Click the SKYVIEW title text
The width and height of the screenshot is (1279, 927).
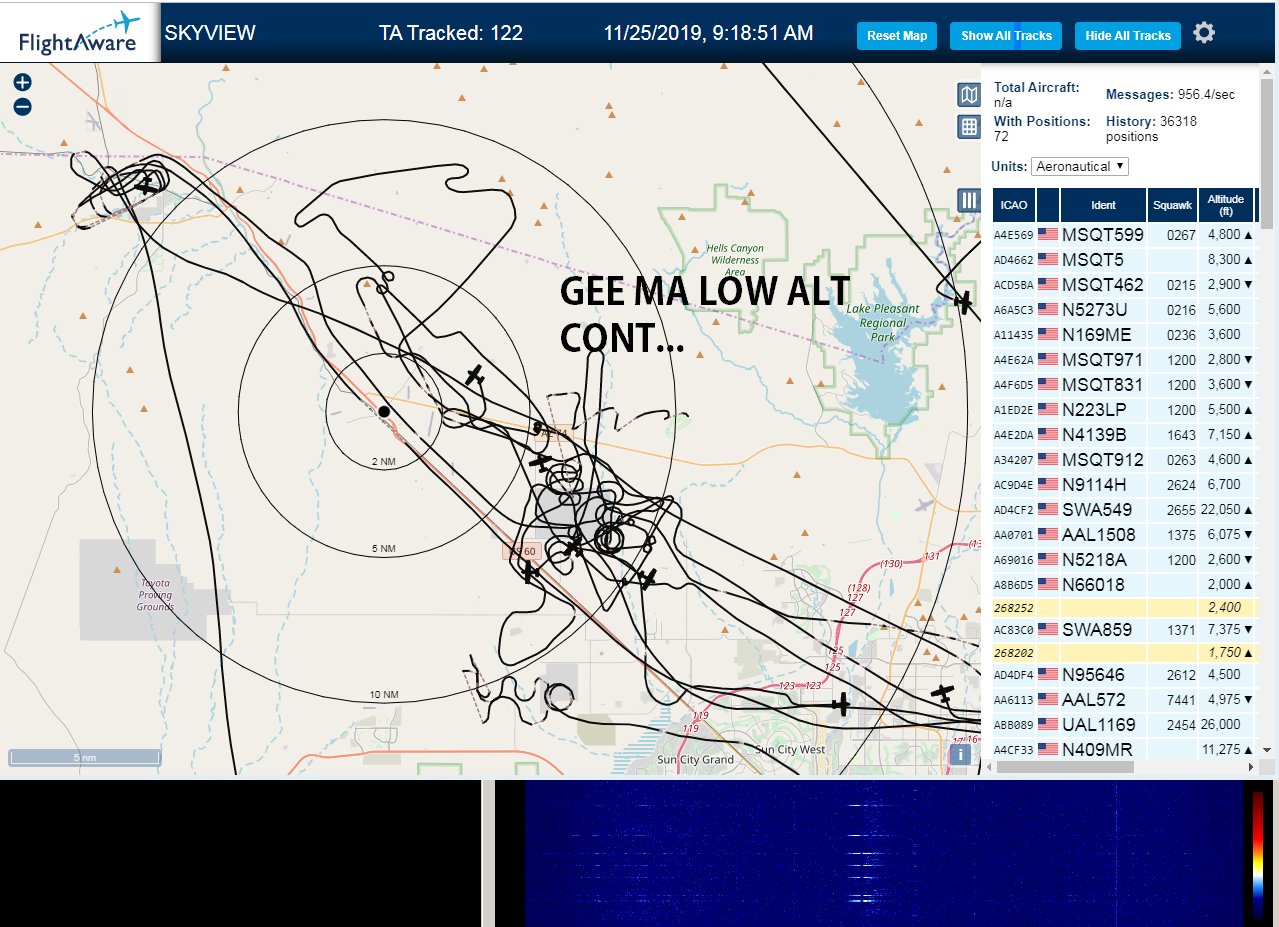[x=210, y=33]
